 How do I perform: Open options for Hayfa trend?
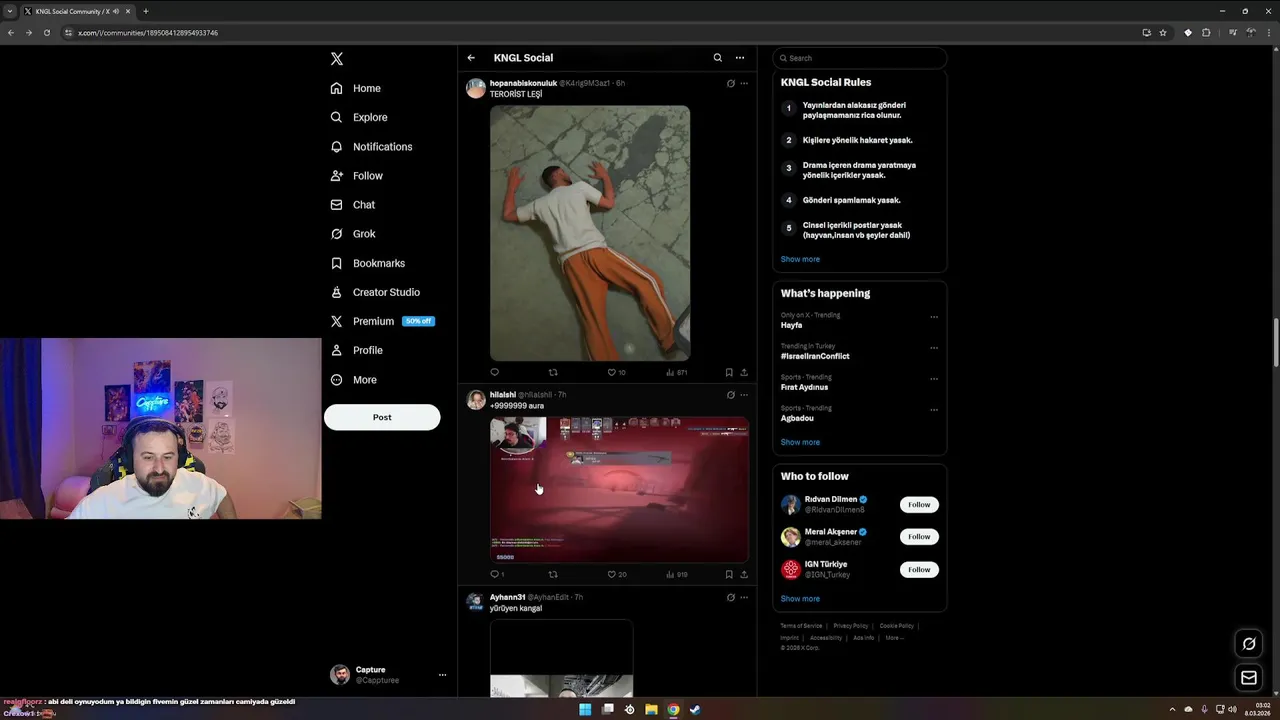click(934, 317)
